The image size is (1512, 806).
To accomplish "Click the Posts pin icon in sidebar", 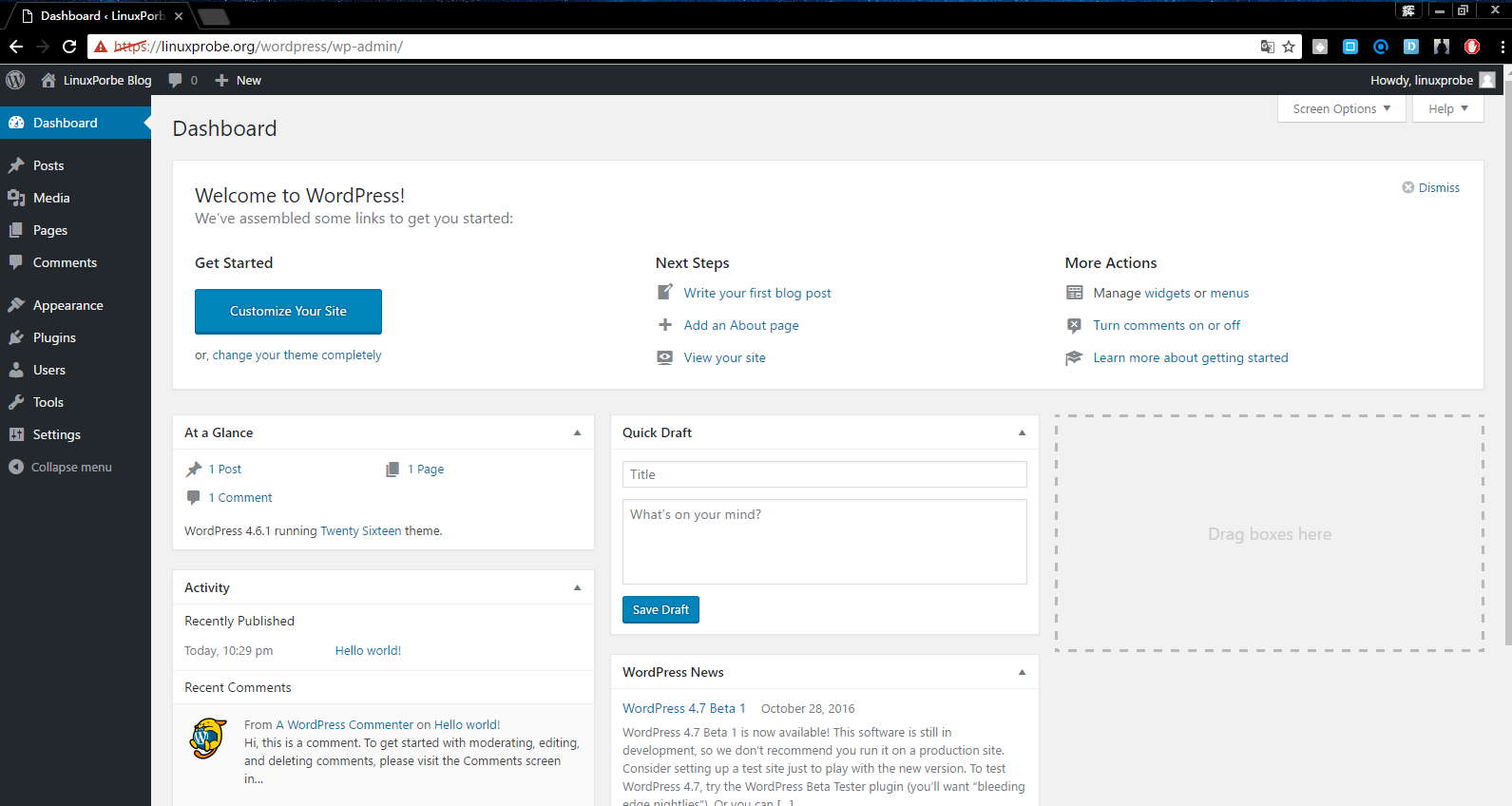I will (16, 165).
